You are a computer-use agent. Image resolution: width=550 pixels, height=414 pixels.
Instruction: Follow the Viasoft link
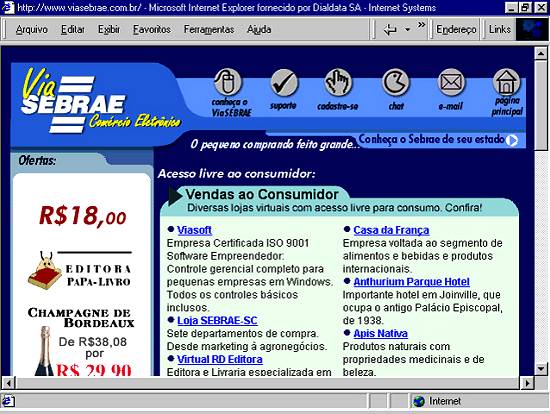click(x=194, y=230)
